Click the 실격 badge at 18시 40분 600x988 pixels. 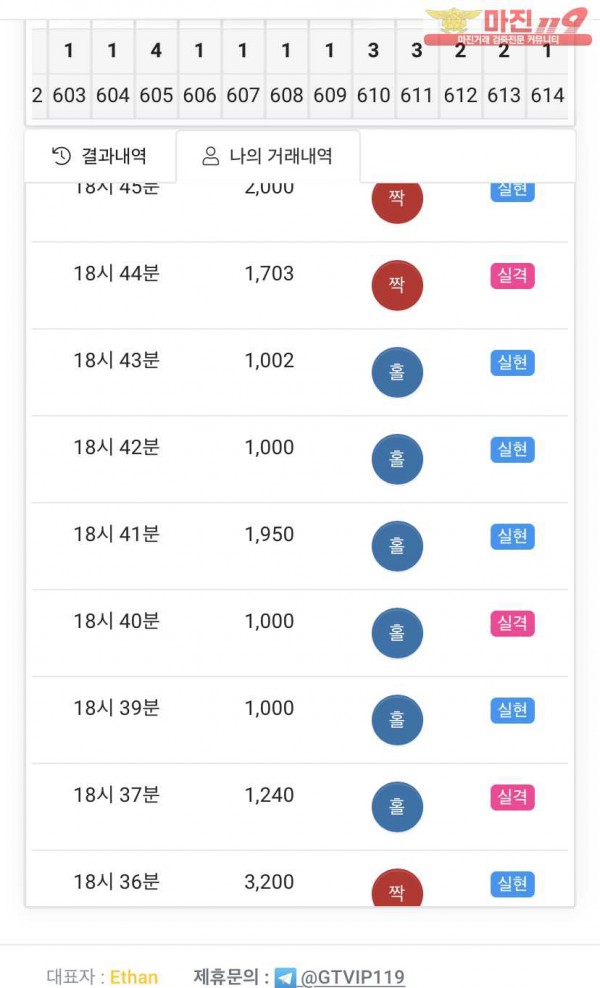[512, 624]
